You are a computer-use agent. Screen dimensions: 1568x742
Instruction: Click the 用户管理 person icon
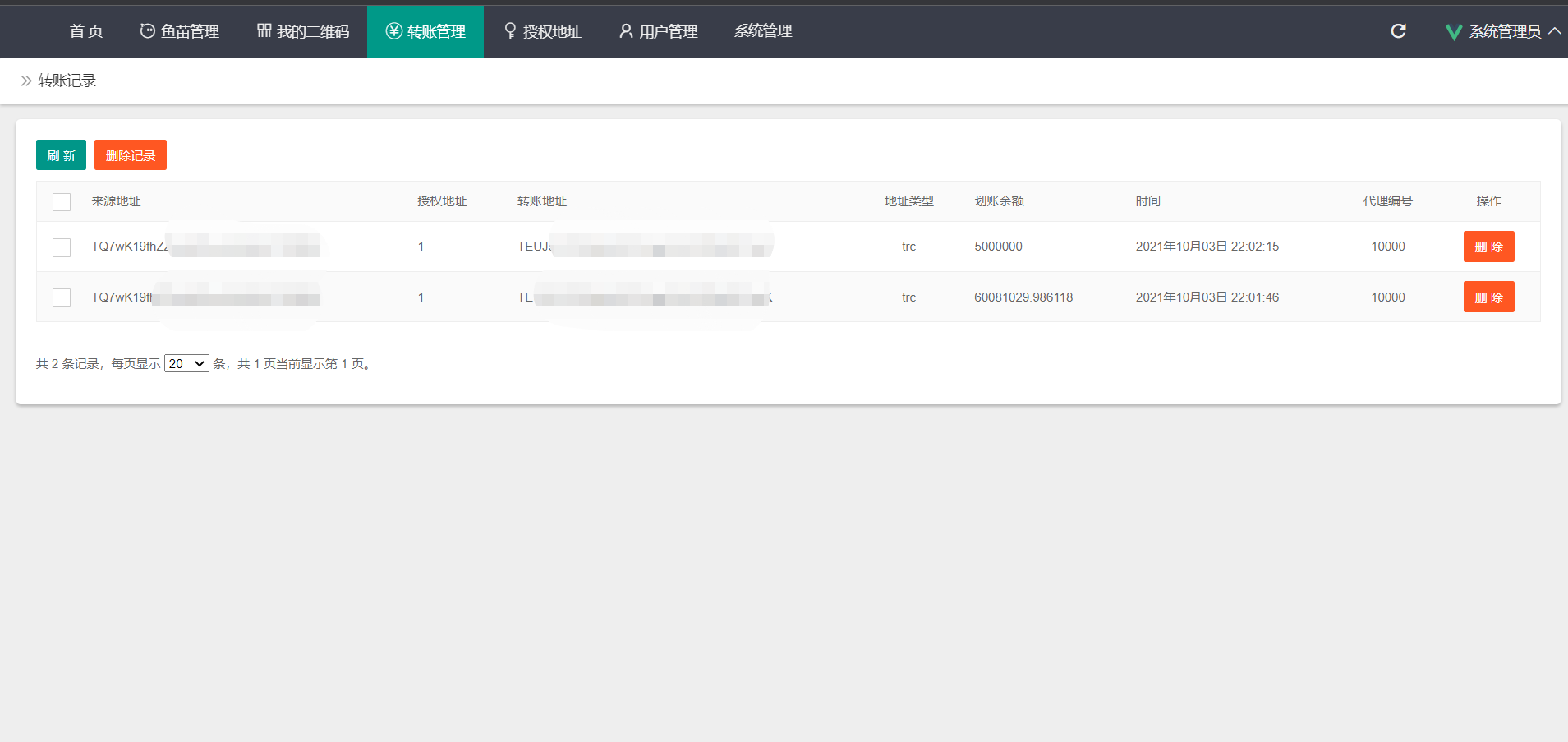[626, 31]
